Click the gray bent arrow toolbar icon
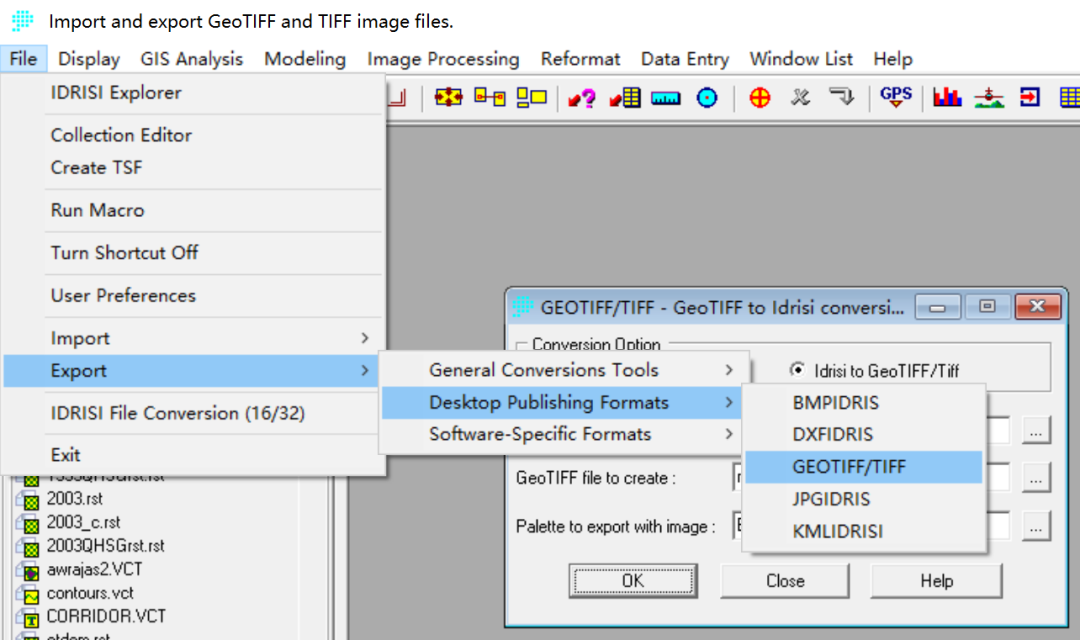 [841, 96]
